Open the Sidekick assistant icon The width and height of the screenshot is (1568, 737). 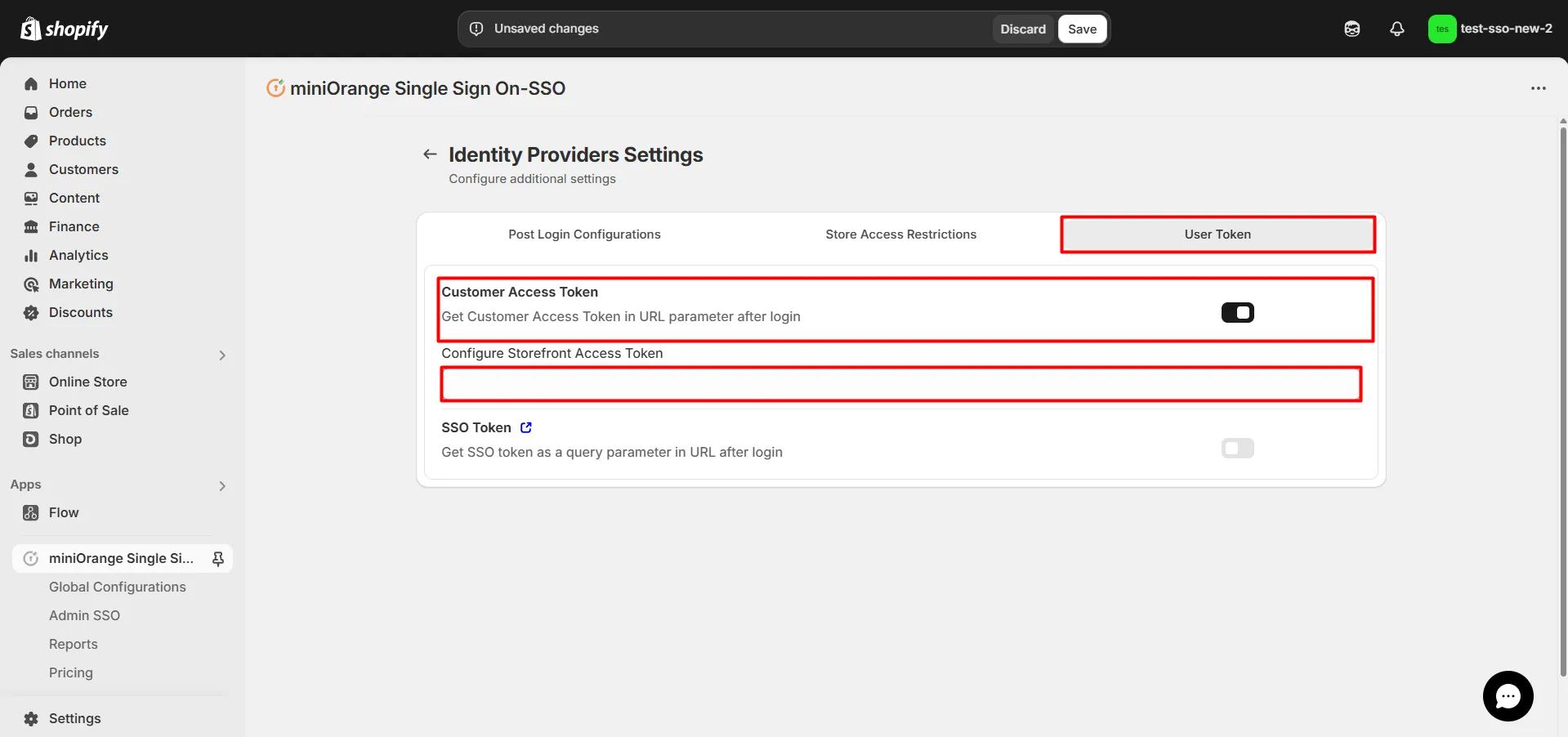[x=1352, y=29]
